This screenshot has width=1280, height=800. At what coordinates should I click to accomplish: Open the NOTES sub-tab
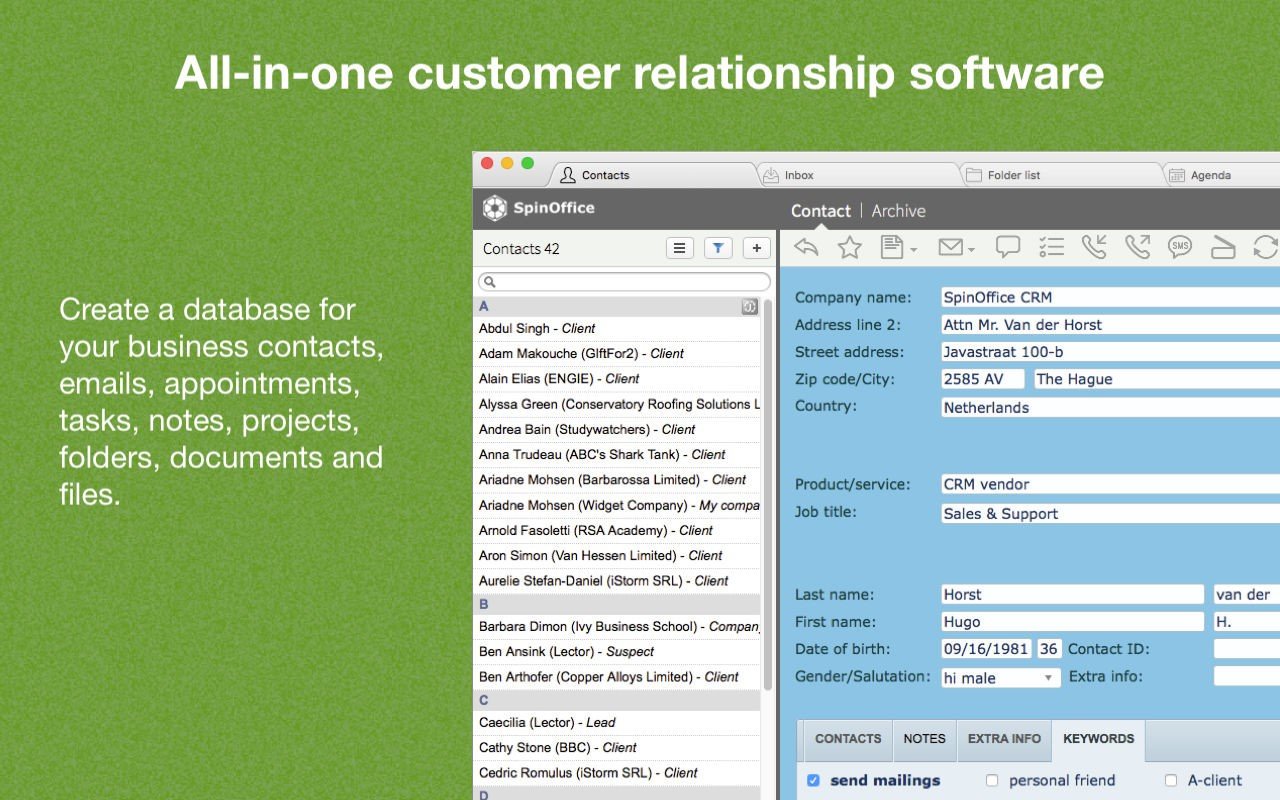pyautogui.click(x=924, y=739)
